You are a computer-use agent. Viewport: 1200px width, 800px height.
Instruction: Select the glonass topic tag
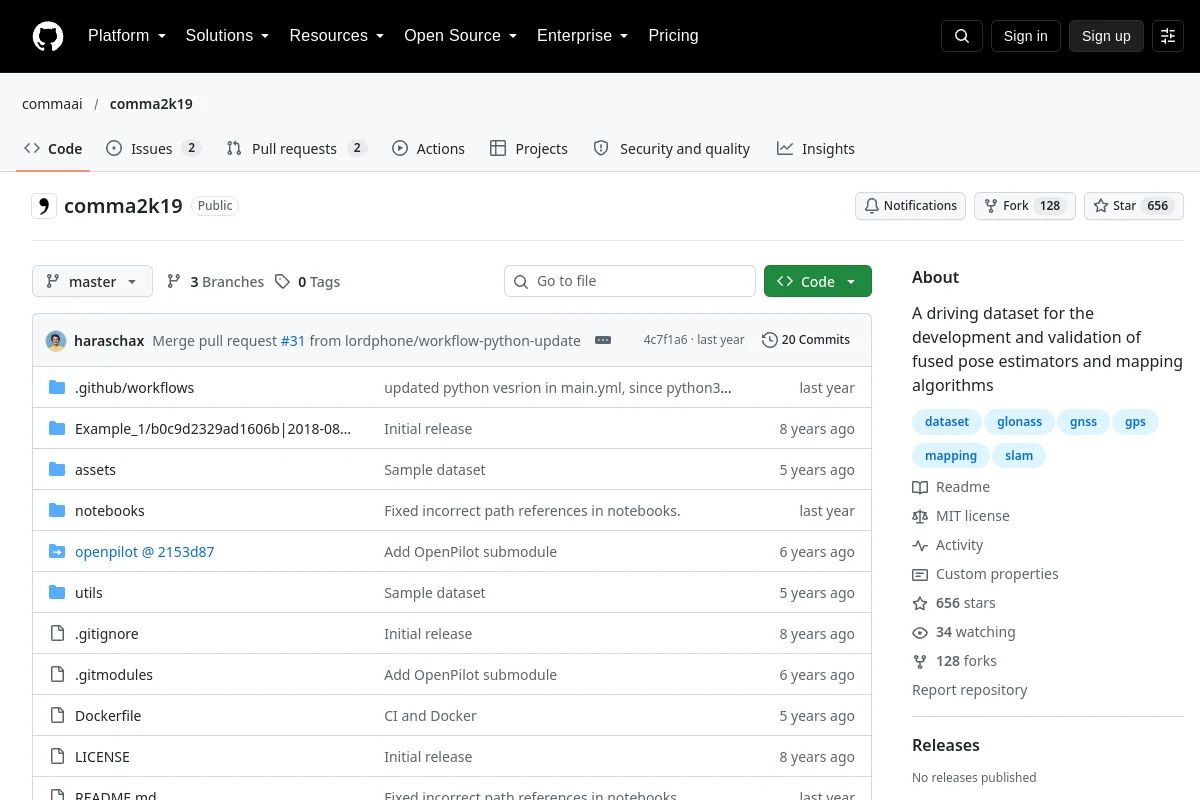click(1019, 422)
